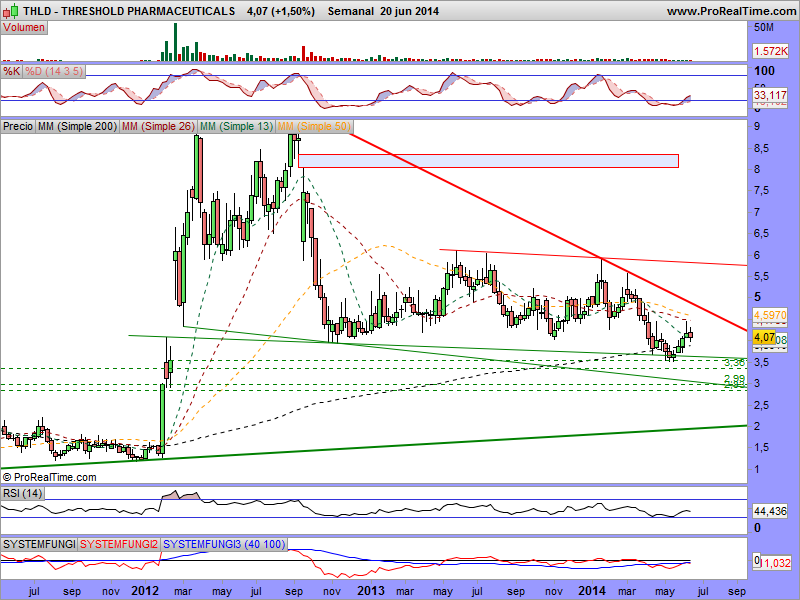Click the 4,07 (+1,50%) quote in header
800x600 pixels.
click(281, 11)
